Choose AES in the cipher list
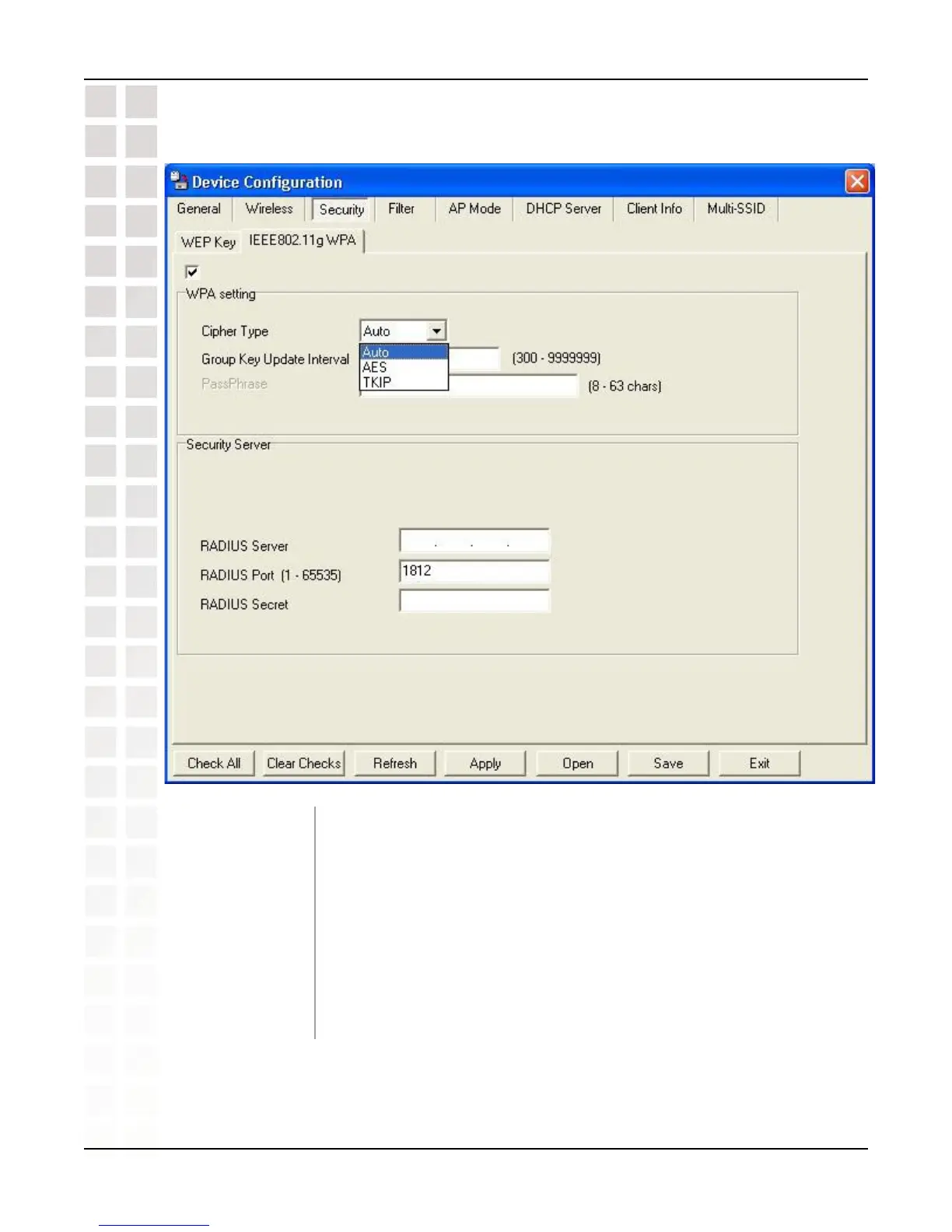This screenshot has height=1232, width=952. pyautogui.click(x=404, y=367)
